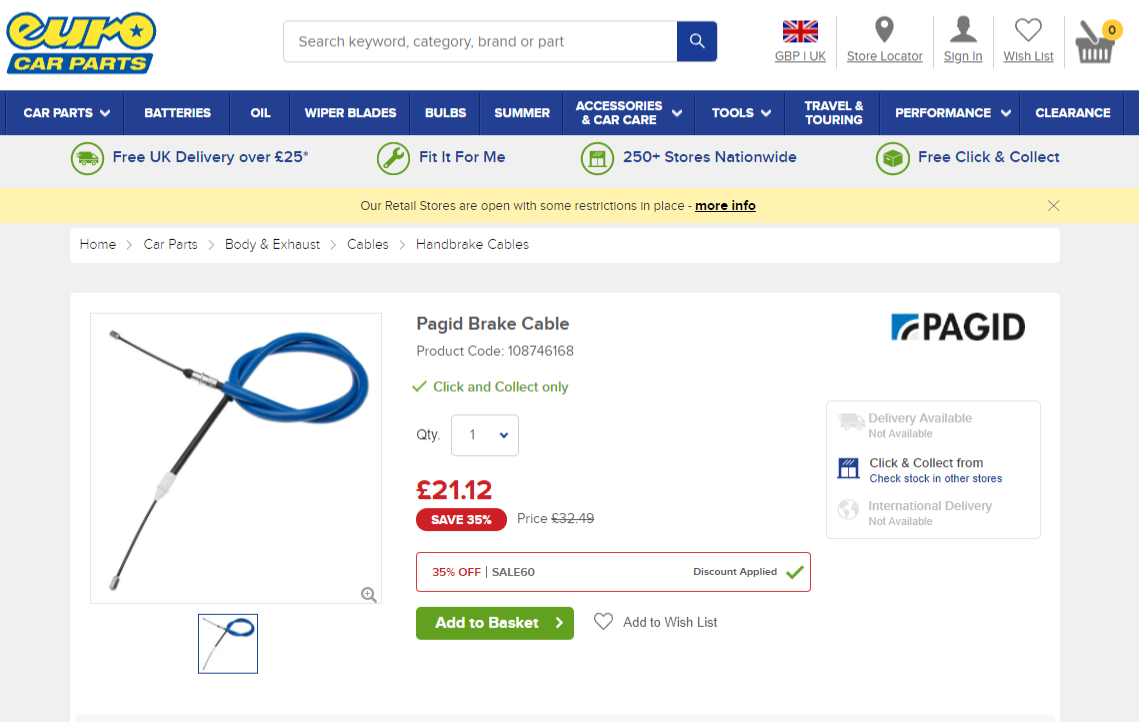Expand Accessories & Car Care menu
The image size is (1139, 722).
click(628, 113)
